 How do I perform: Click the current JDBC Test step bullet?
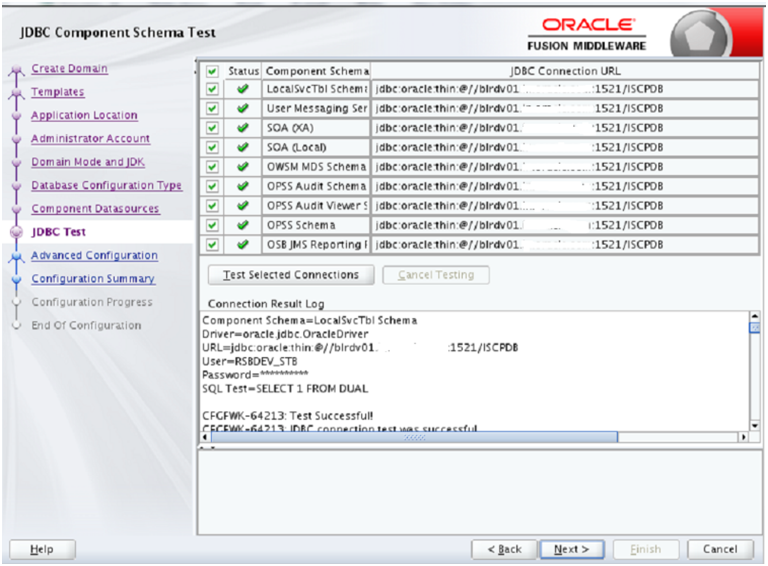[17, 232]
